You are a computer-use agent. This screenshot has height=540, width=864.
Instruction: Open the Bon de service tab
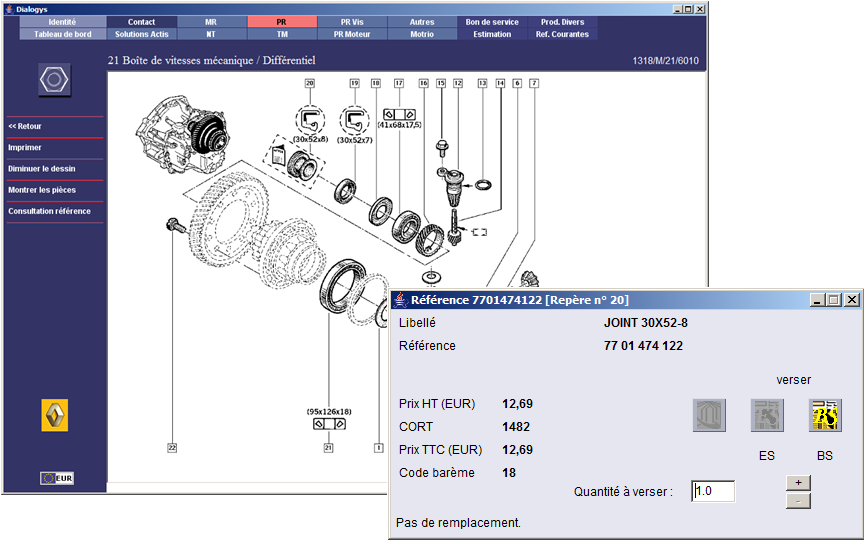[492, 22]
